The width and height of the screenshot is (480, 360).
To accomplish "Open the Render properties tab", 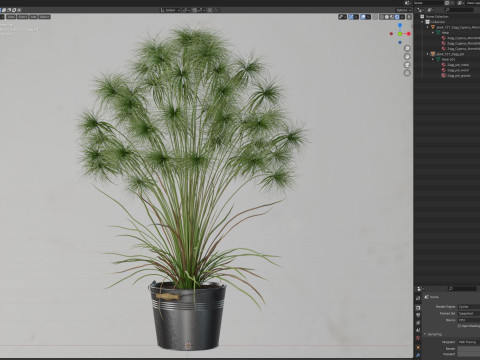I will (x=418, y=308).
